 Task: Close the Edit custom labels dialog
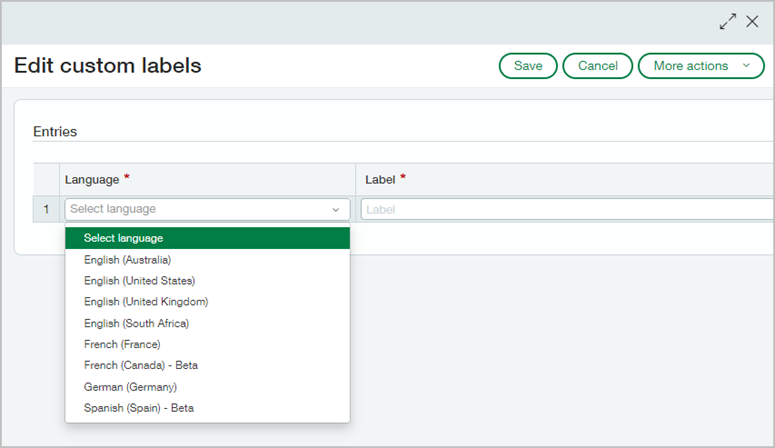coord(753,21)
